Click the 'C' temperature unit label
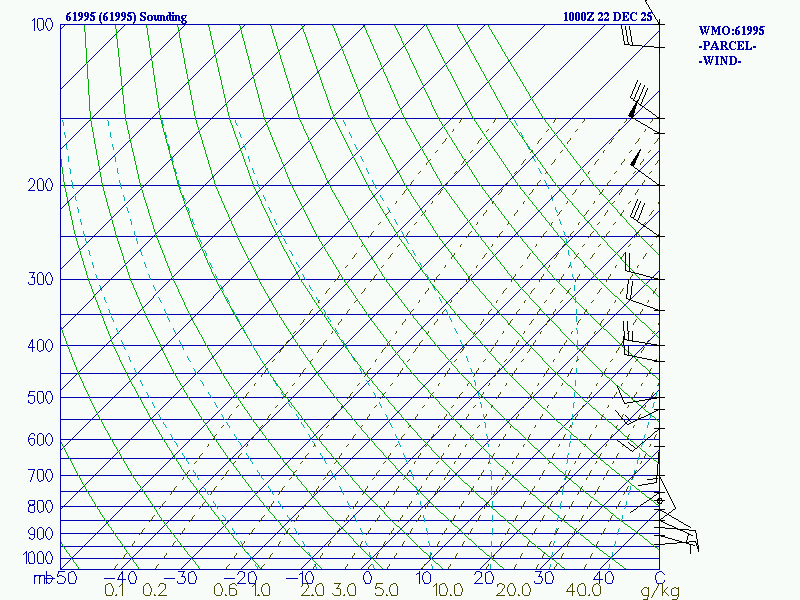Viewport: 800px width, 600px height. [x=659, y=578]
